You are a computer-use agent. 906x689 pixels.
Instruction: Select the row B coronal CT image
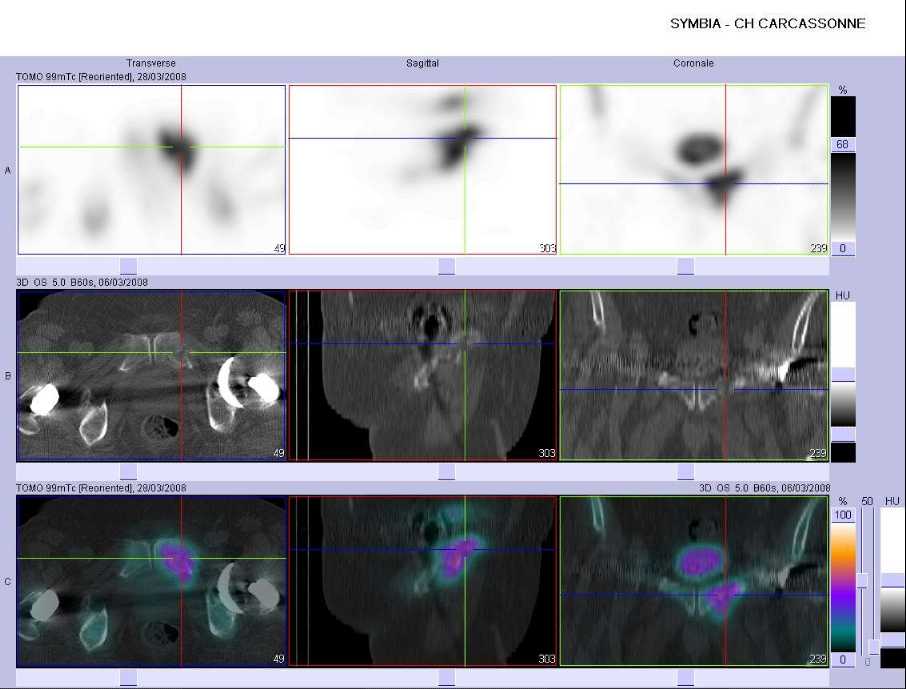click(694, 376)
